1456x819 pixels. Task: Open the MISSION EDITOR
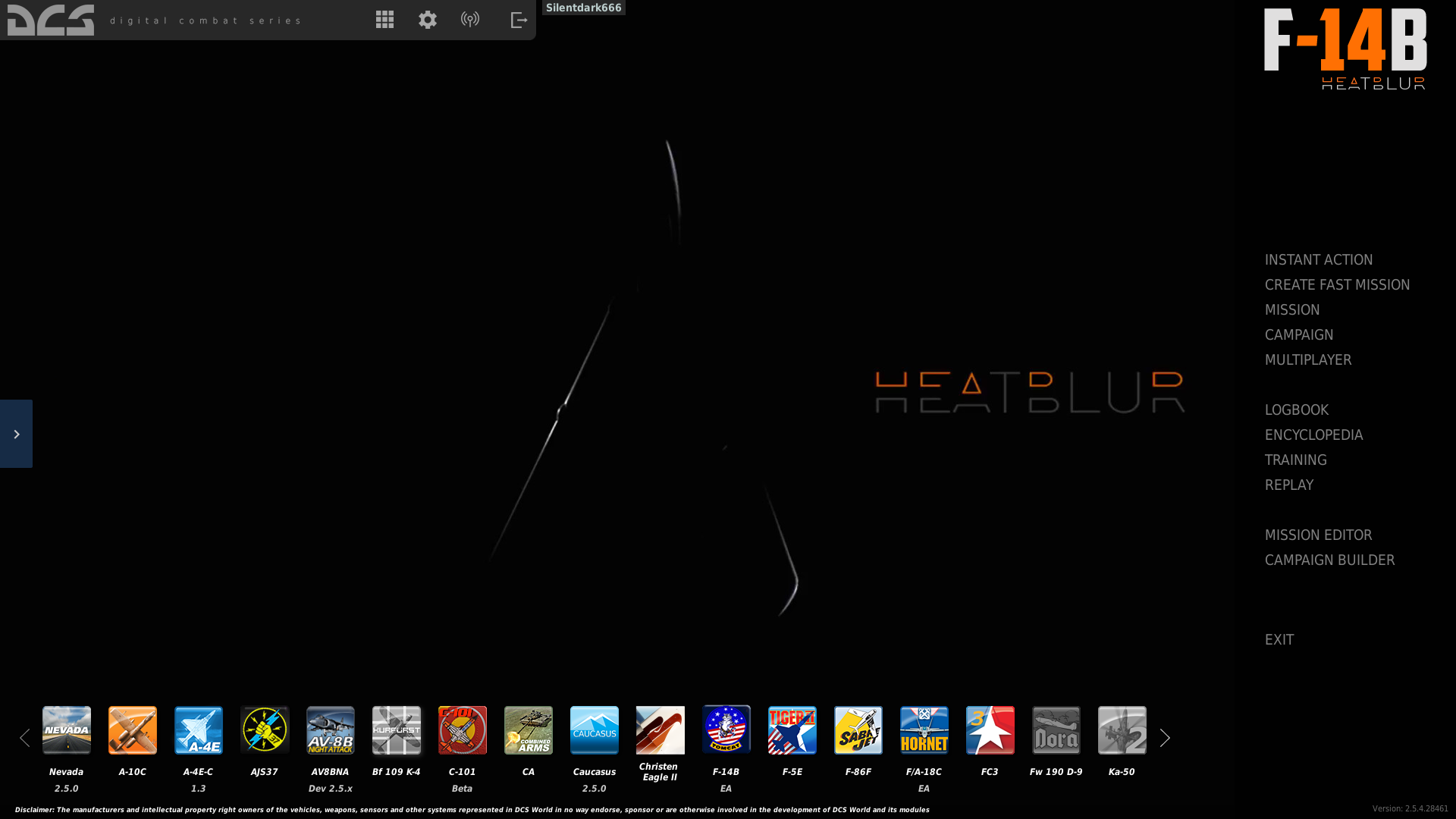tap(1318, 535)
